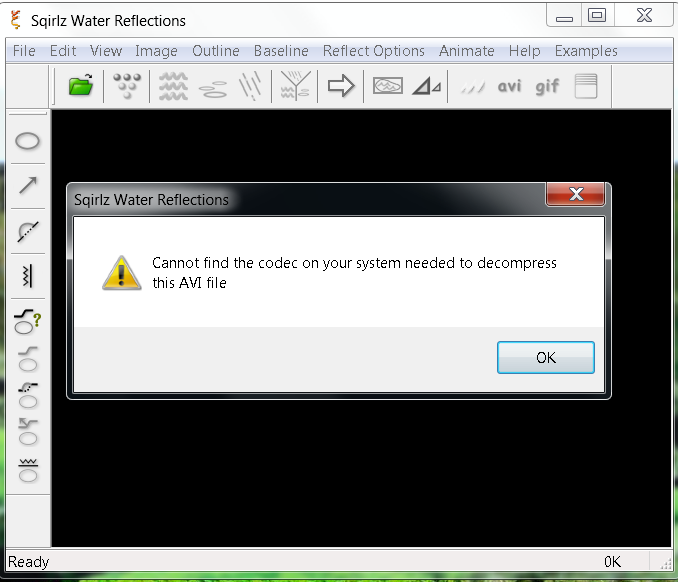
Task: Select the vertical zigzag line tool
Action: pyautogui.click(x=27, y=275)
